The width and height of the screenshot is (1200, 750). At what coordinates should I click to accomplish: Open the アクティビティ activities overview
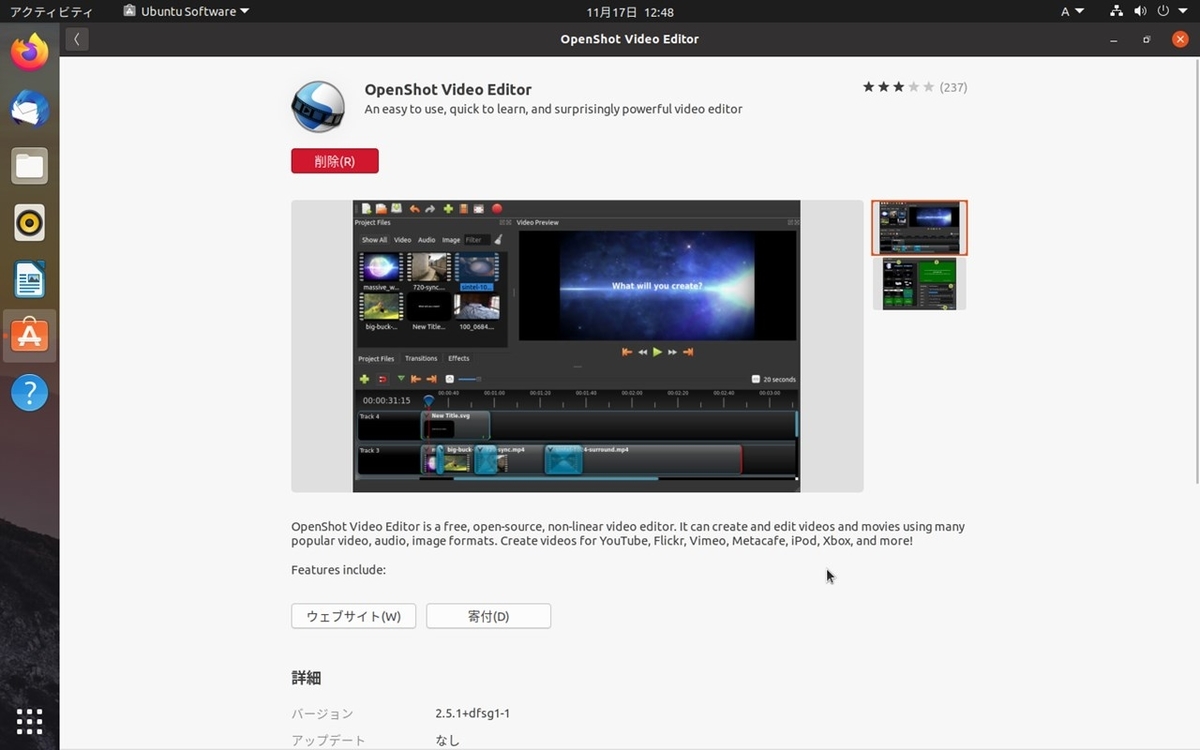[x=50, y=12]
